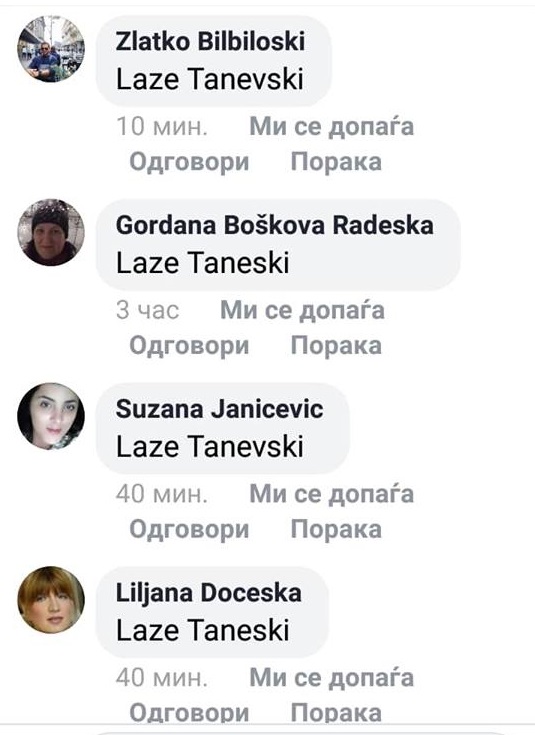The width and height of the screenshot is (535, 735).
Task: Send message to Zlatko via Порака
Action: pyautogui.click(x=336, y=162)
